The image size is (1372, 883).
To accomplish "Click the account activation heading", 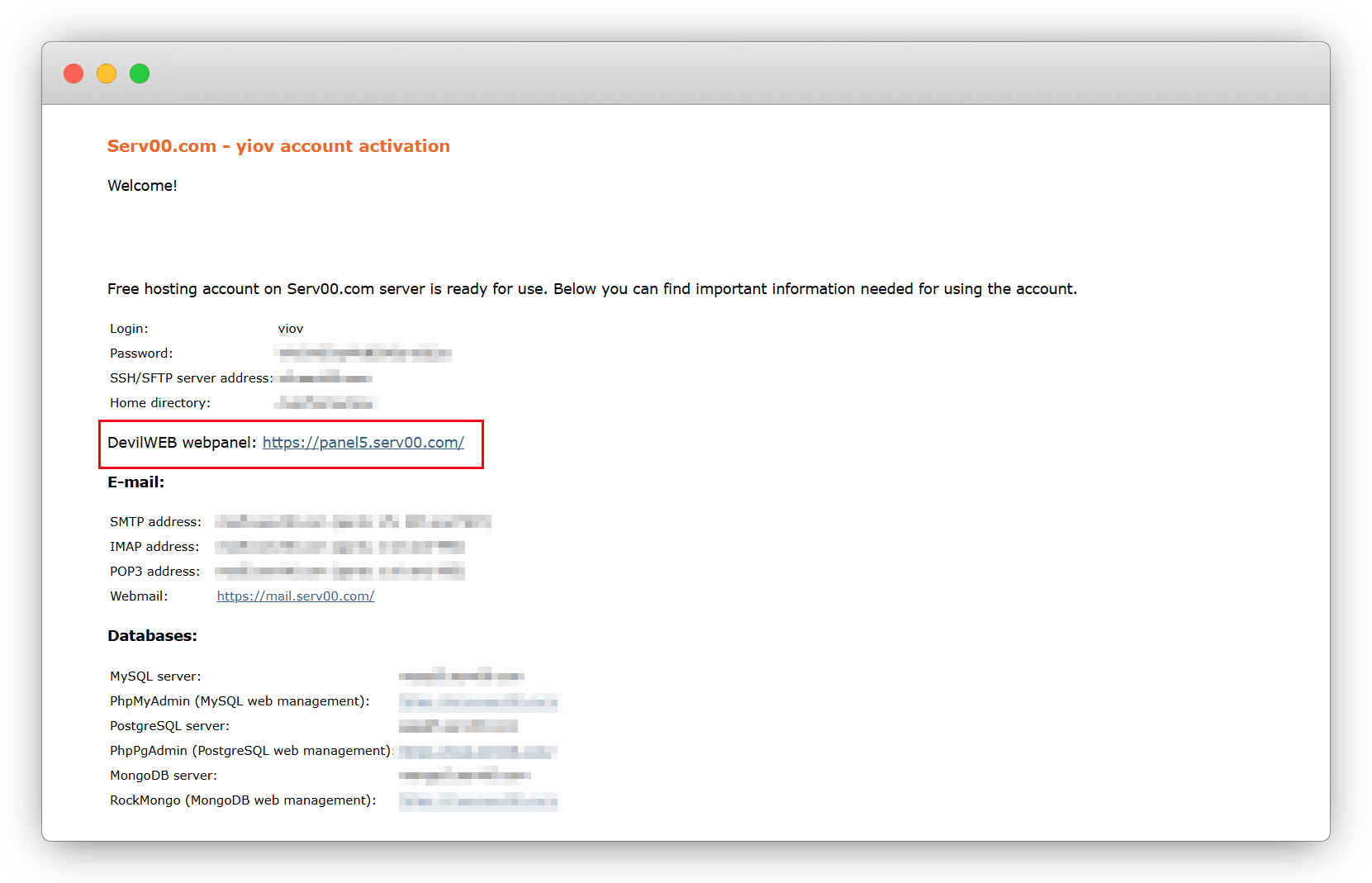I will coord(278,146).
